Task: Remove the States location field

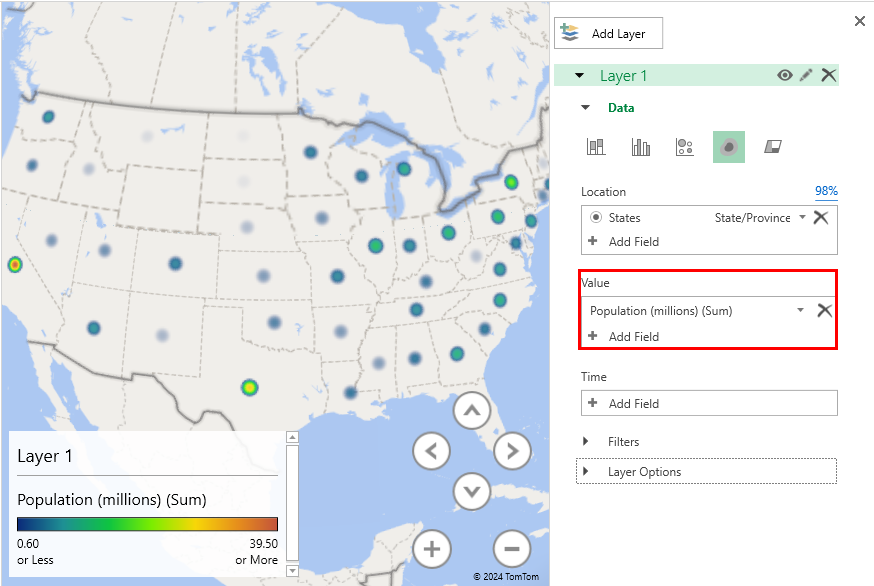Action: pyautogui.click(x=820, y=217)
